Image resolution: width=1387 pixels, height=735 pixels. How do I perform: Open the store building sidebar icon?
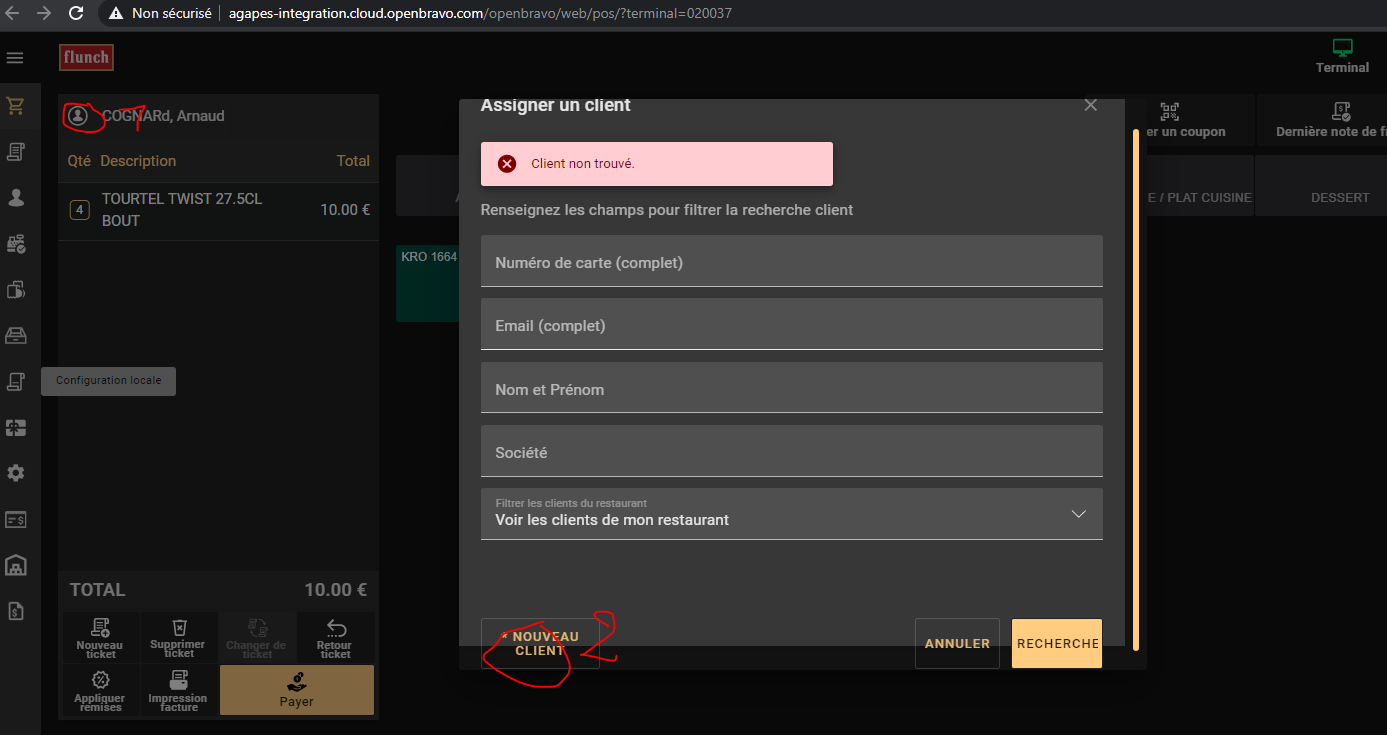point(15,565)
